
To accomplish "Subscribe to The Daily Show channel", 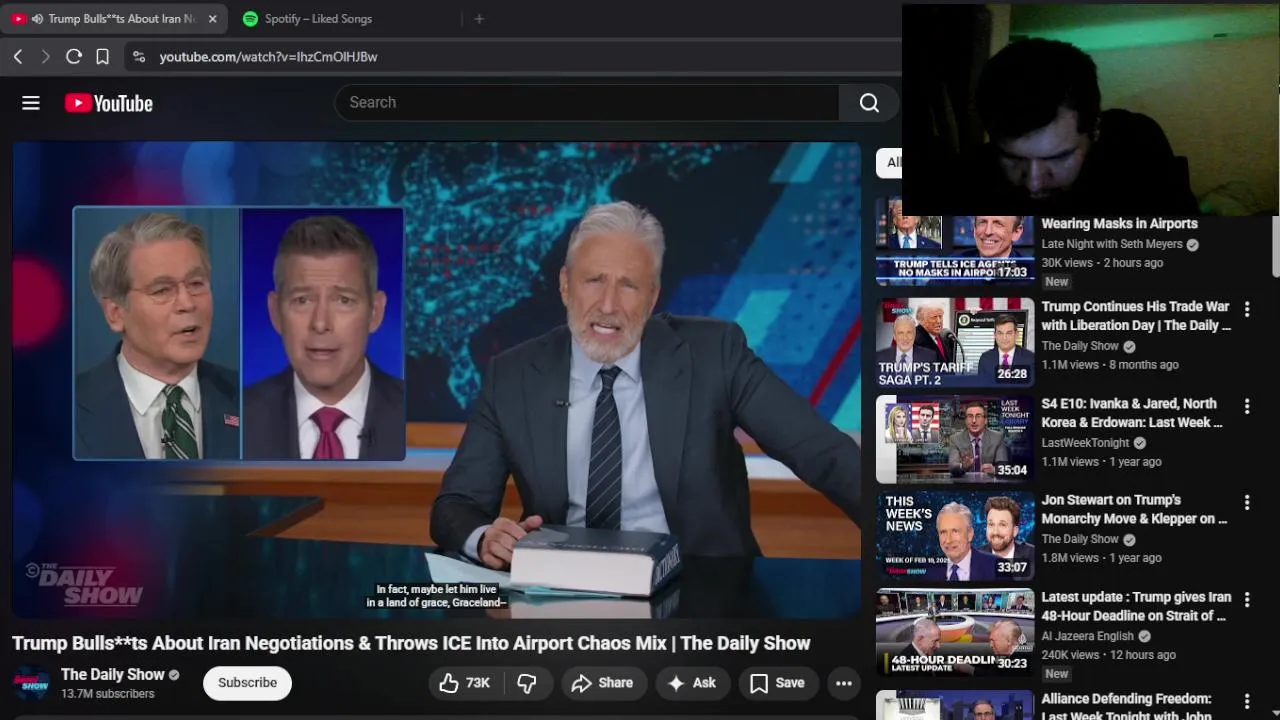I will tap(247, 683).
